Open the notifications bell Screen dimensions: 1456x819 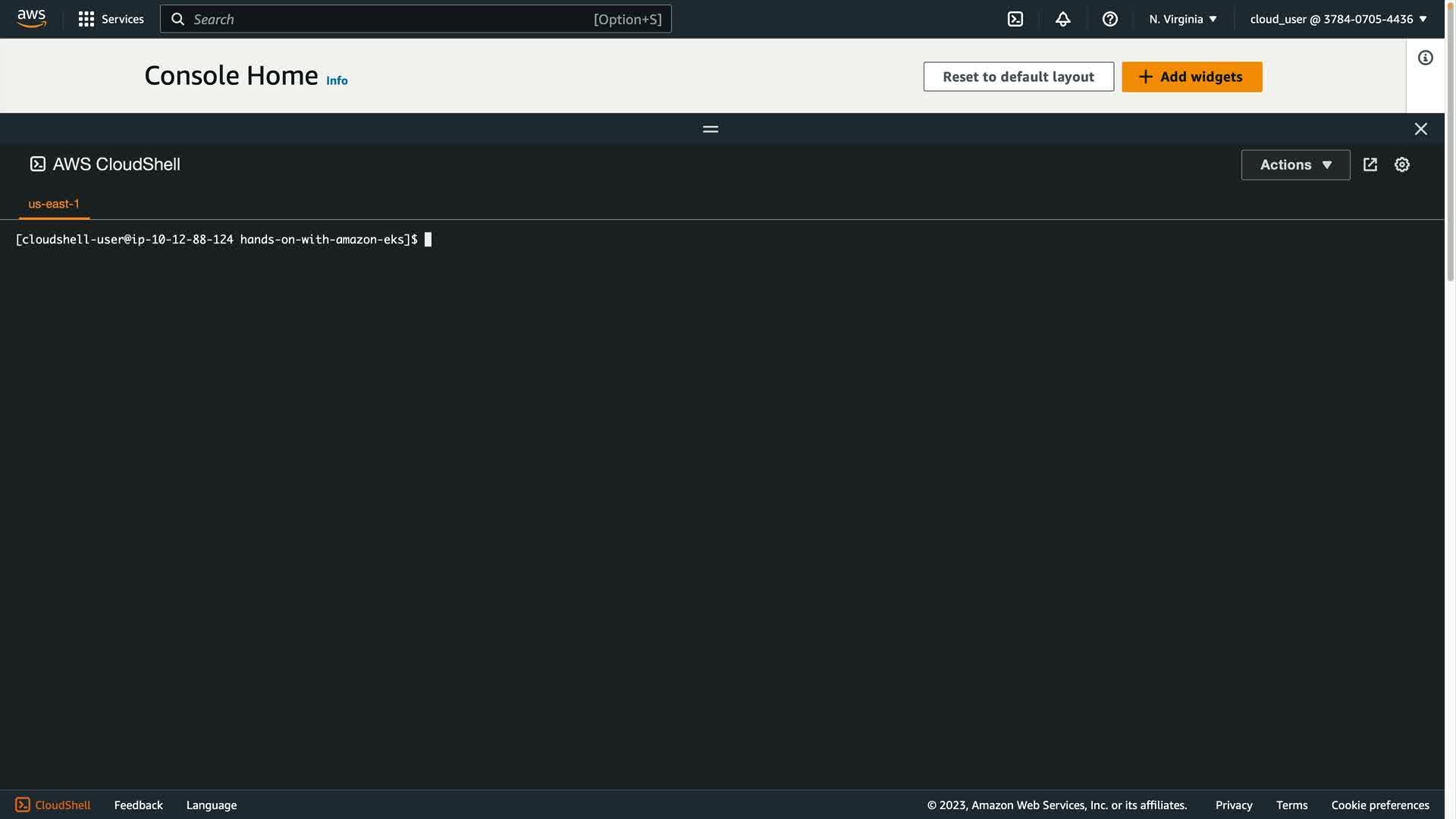click(x=1062, y=19)
